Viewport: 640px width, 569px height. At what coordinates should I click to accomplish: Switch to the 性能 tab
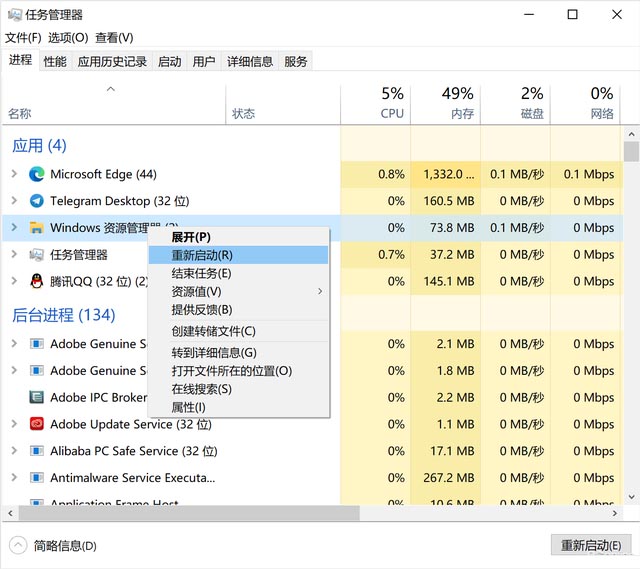click(55, 62)
